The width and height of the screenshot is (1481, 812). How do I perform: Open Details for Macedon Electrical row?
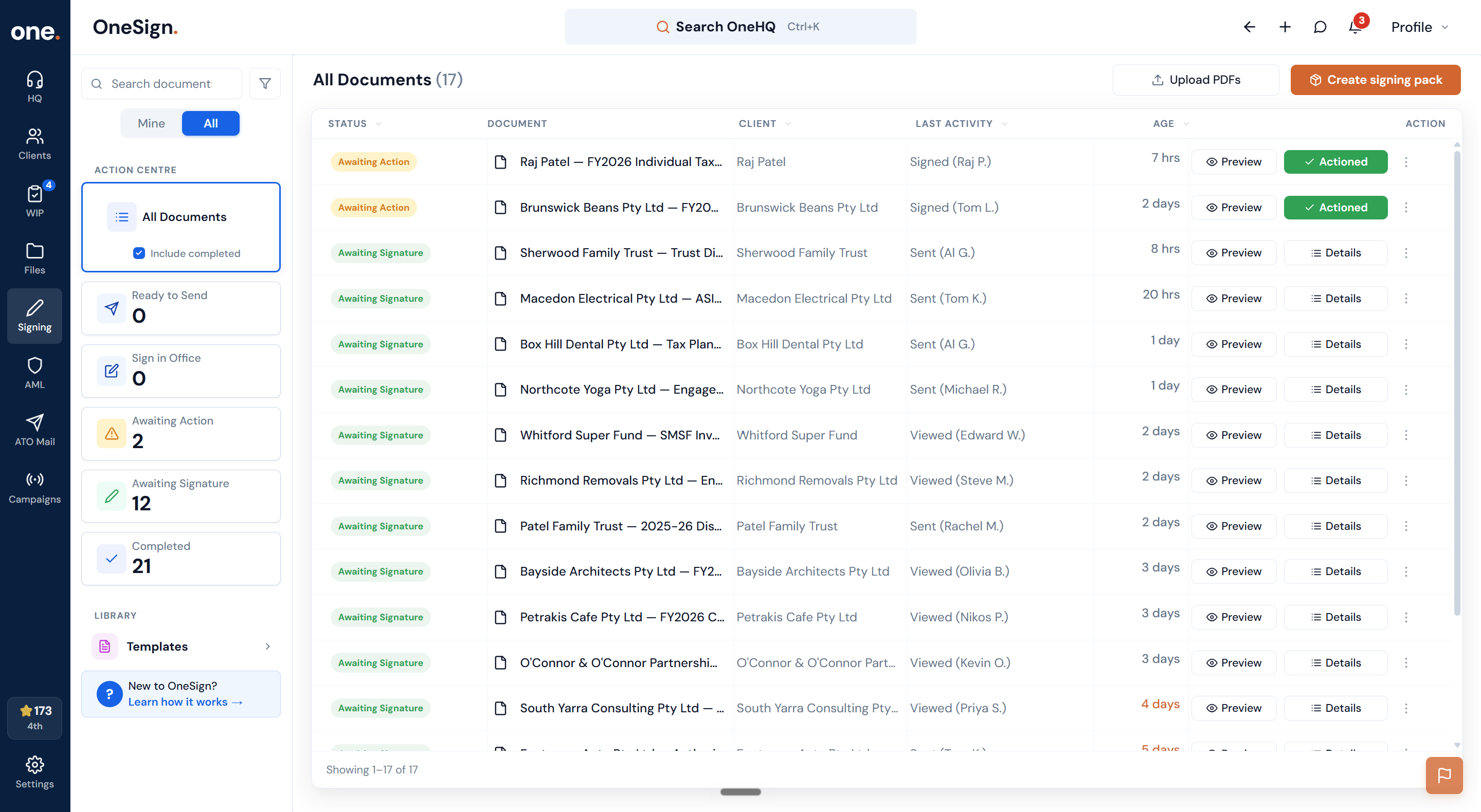[1335, 299]
